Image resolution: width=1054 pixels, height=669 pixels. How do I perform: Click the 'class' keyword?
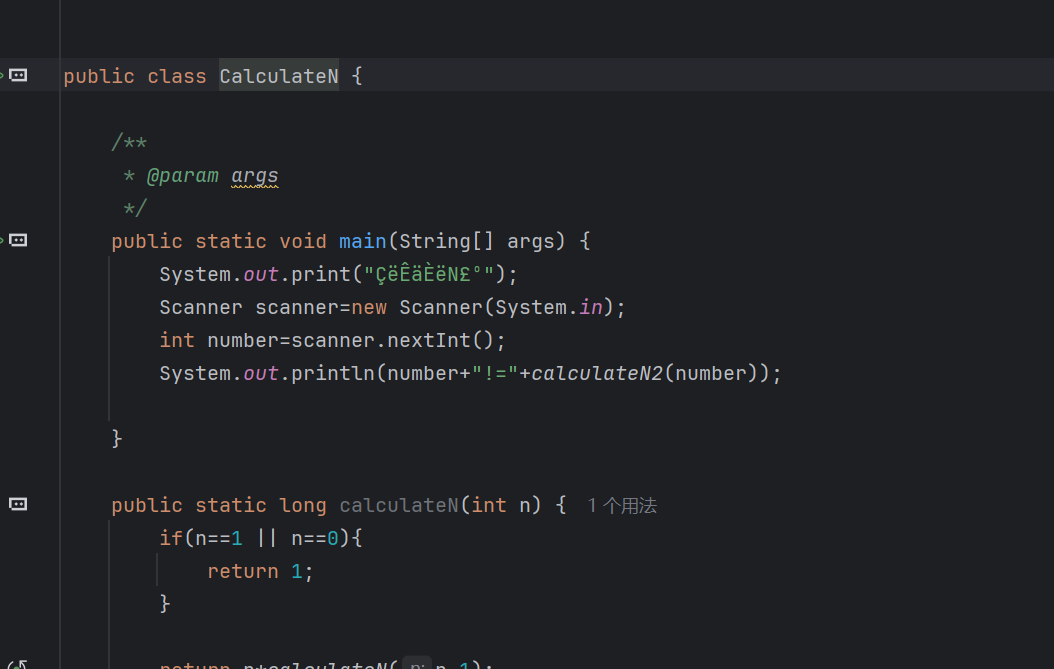(177, 76)
